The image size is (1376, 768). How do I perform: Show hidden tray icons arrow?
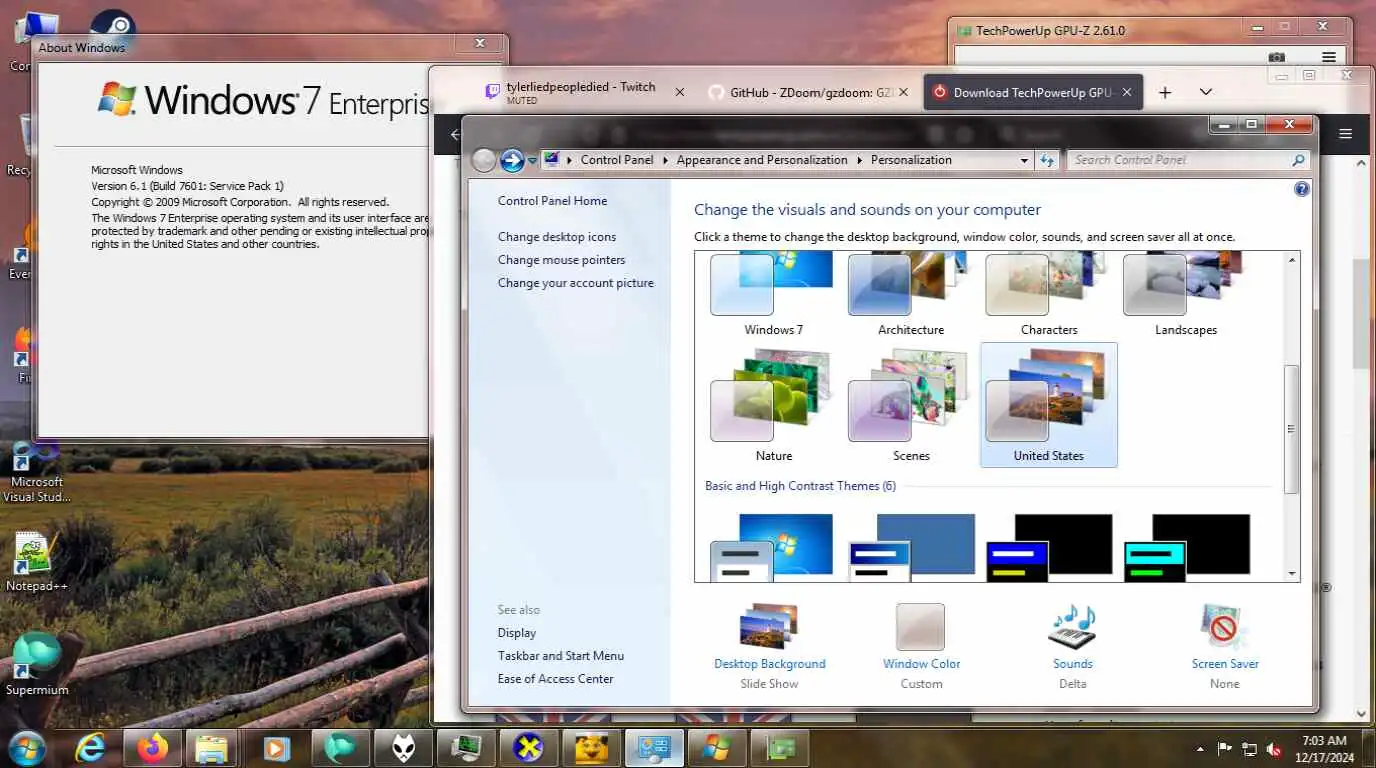(x=1200, y=749)
